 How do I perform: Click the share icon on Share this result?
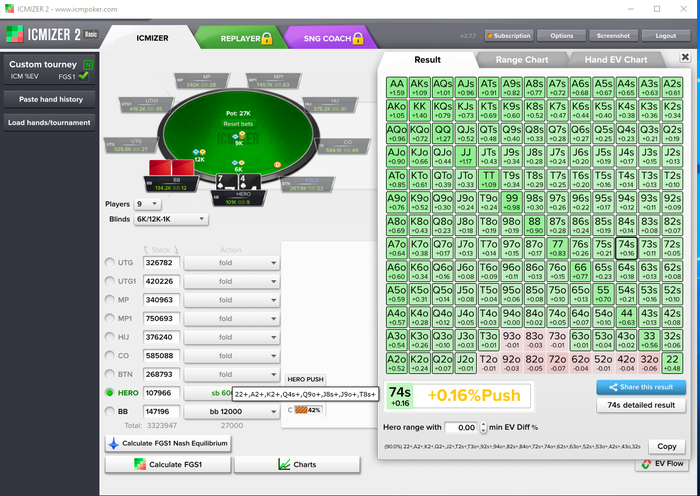click(x=613, y=388)
